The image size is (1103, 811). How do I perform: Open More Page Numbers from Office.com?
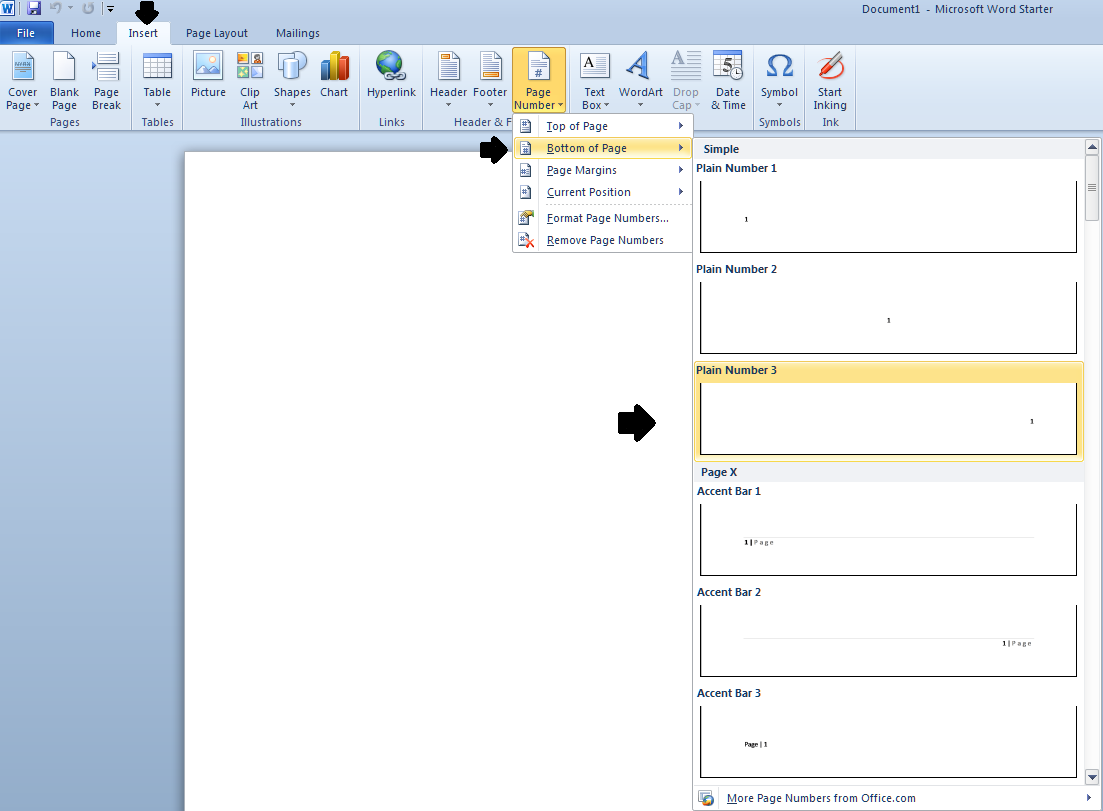[820, 798]
